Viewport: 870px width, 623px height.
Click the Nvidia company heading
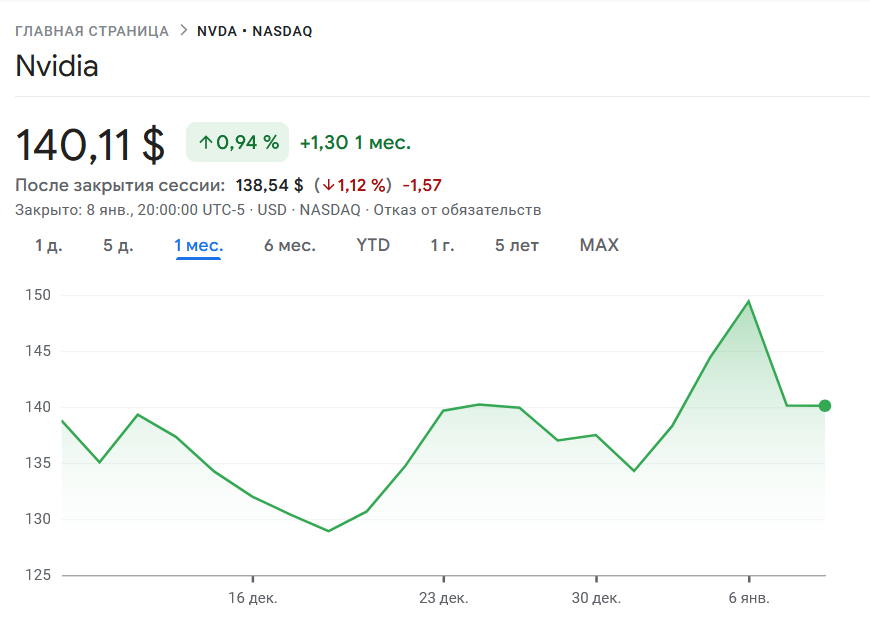[x=57, y=66]
